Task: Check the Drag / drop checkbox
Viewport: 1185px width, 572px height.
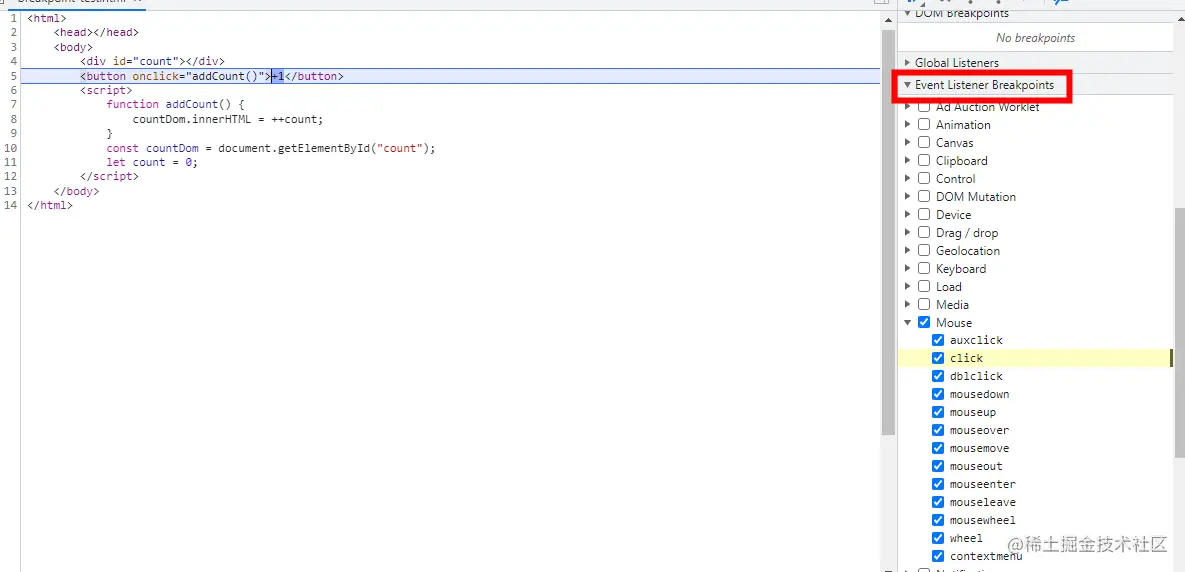Action: (924, 233)
